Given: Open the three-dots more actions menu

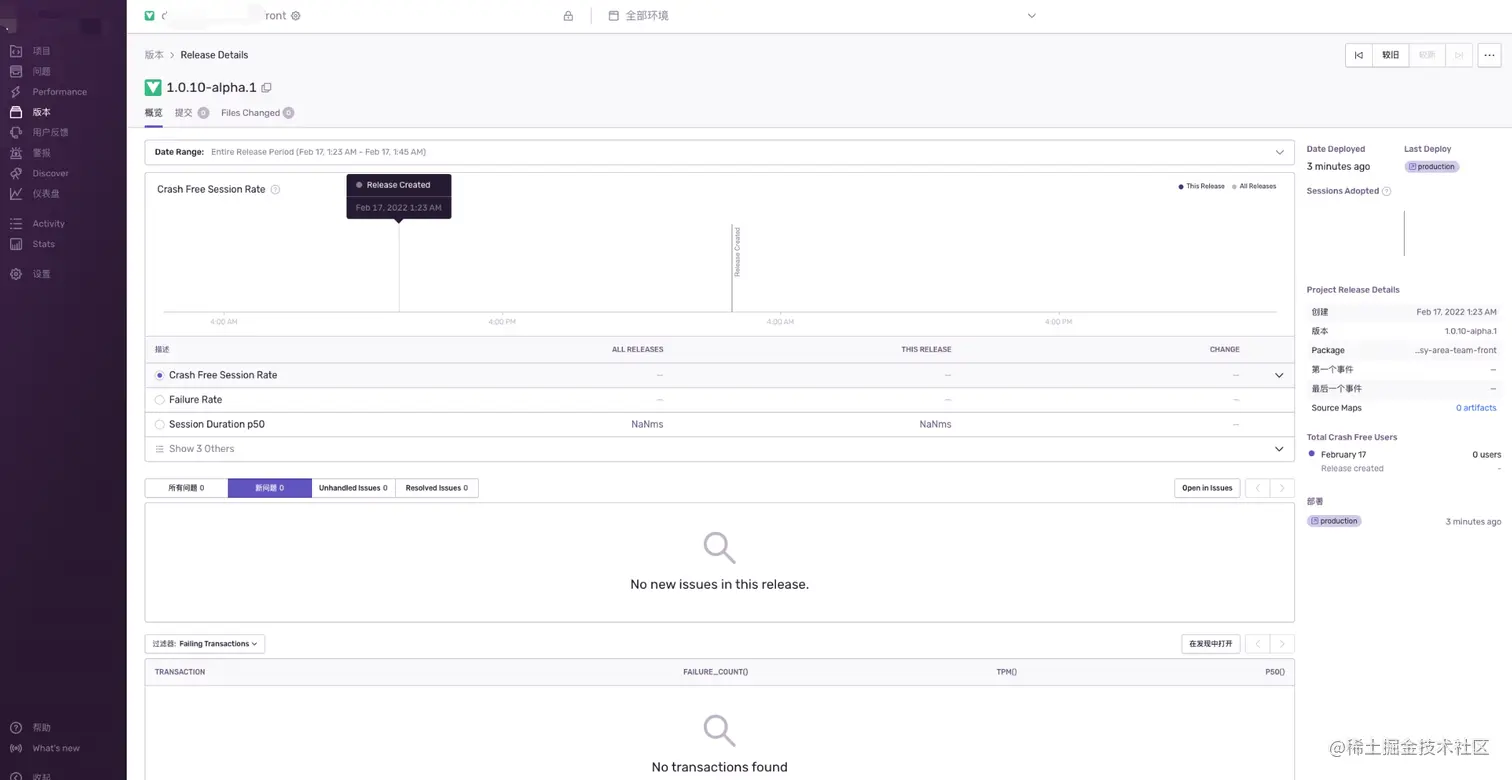Looking at the screenshot, I should [1489, 55].
